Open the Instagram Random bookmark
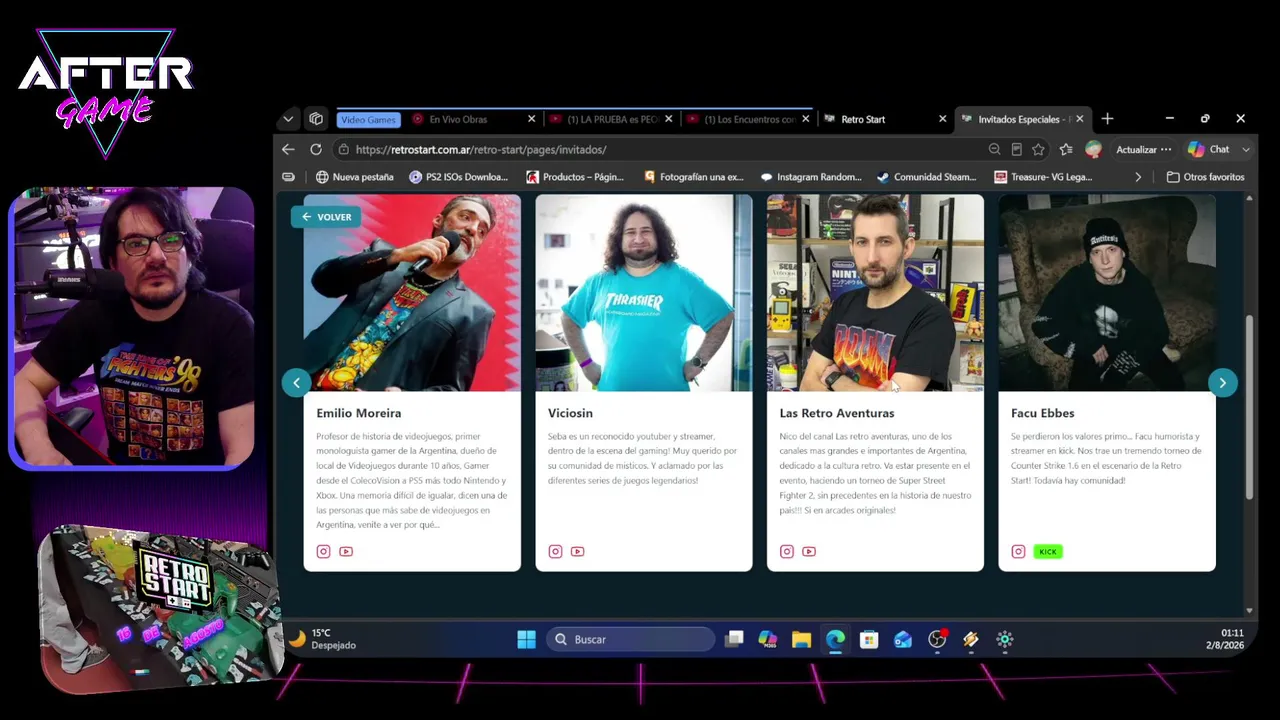The width and height of the screenshot is (1280, 720). click(x=811, y=177)
